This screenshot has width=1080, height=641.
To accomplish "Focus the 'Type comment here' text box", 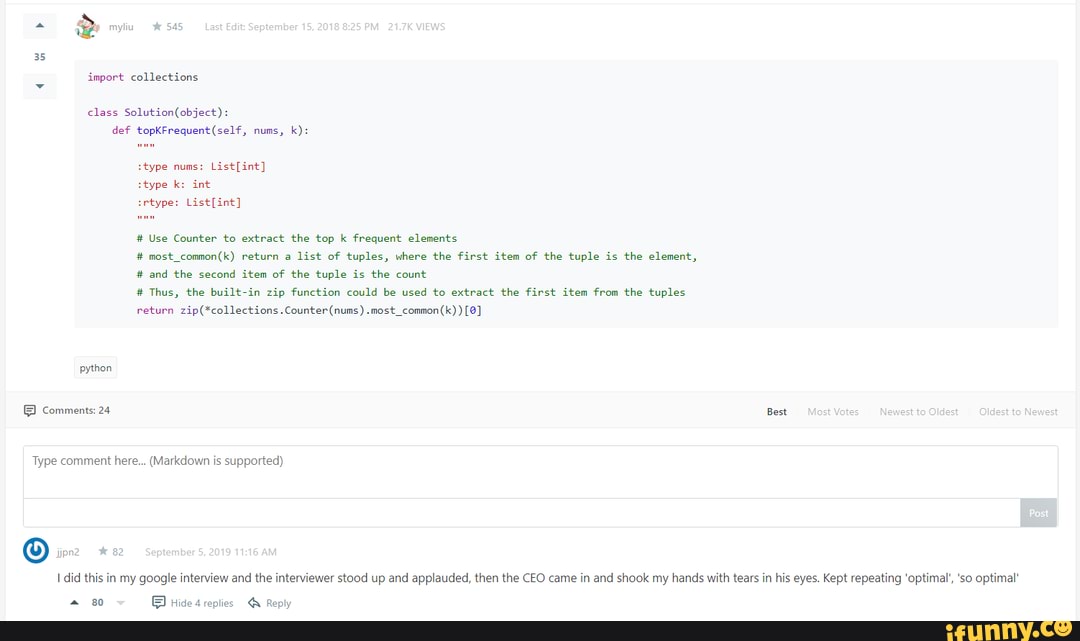I will coord(540,471).
